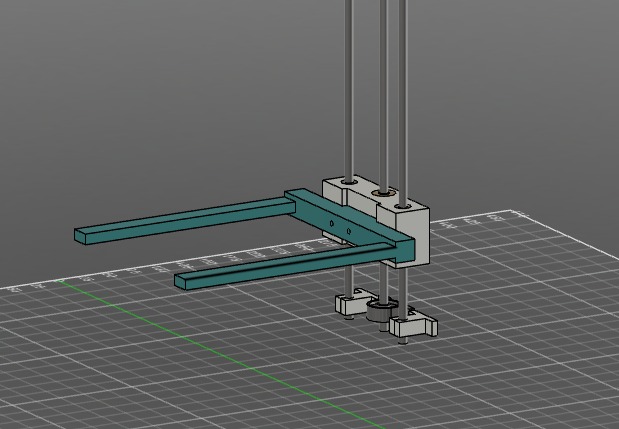Image resolution: width=619 pixels, height=429 pixels.
Task: Select the front teal fork arm
Action: [x=284, y=267]
